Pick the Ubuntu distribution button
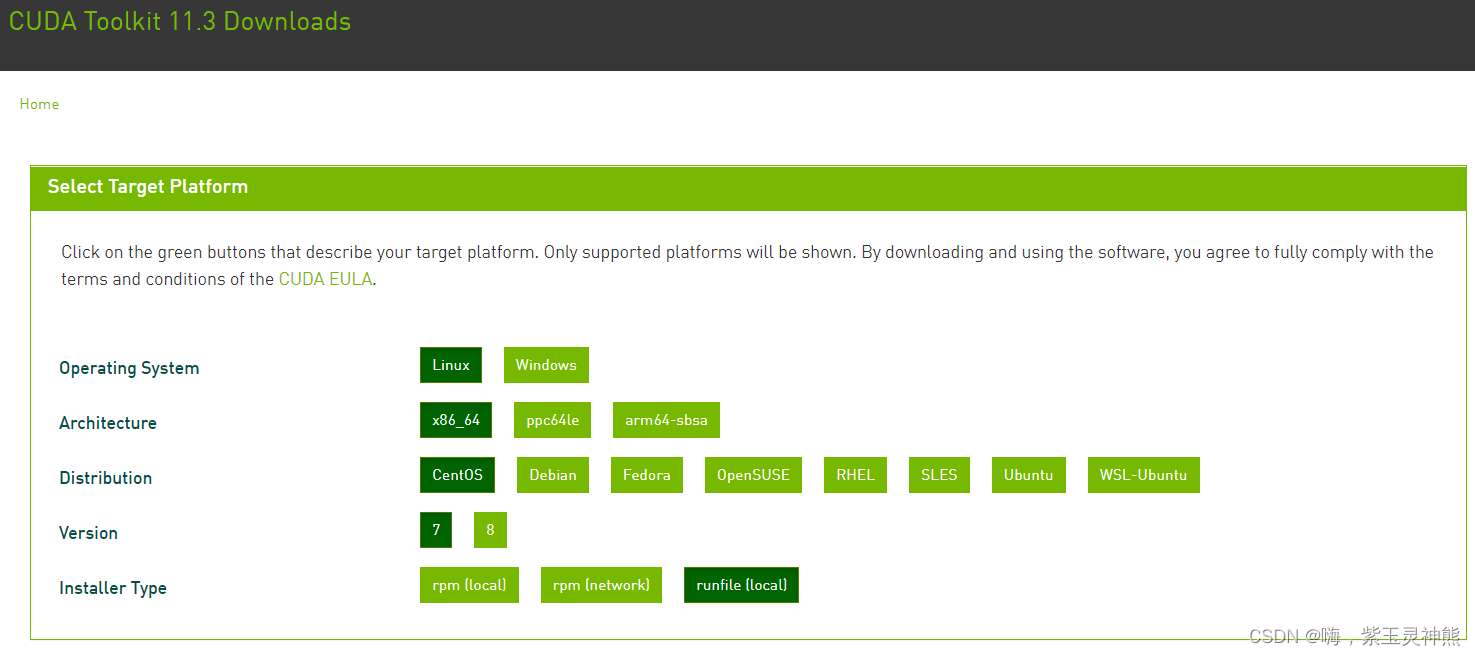The image size is (1475, 656). [1029, 475]
